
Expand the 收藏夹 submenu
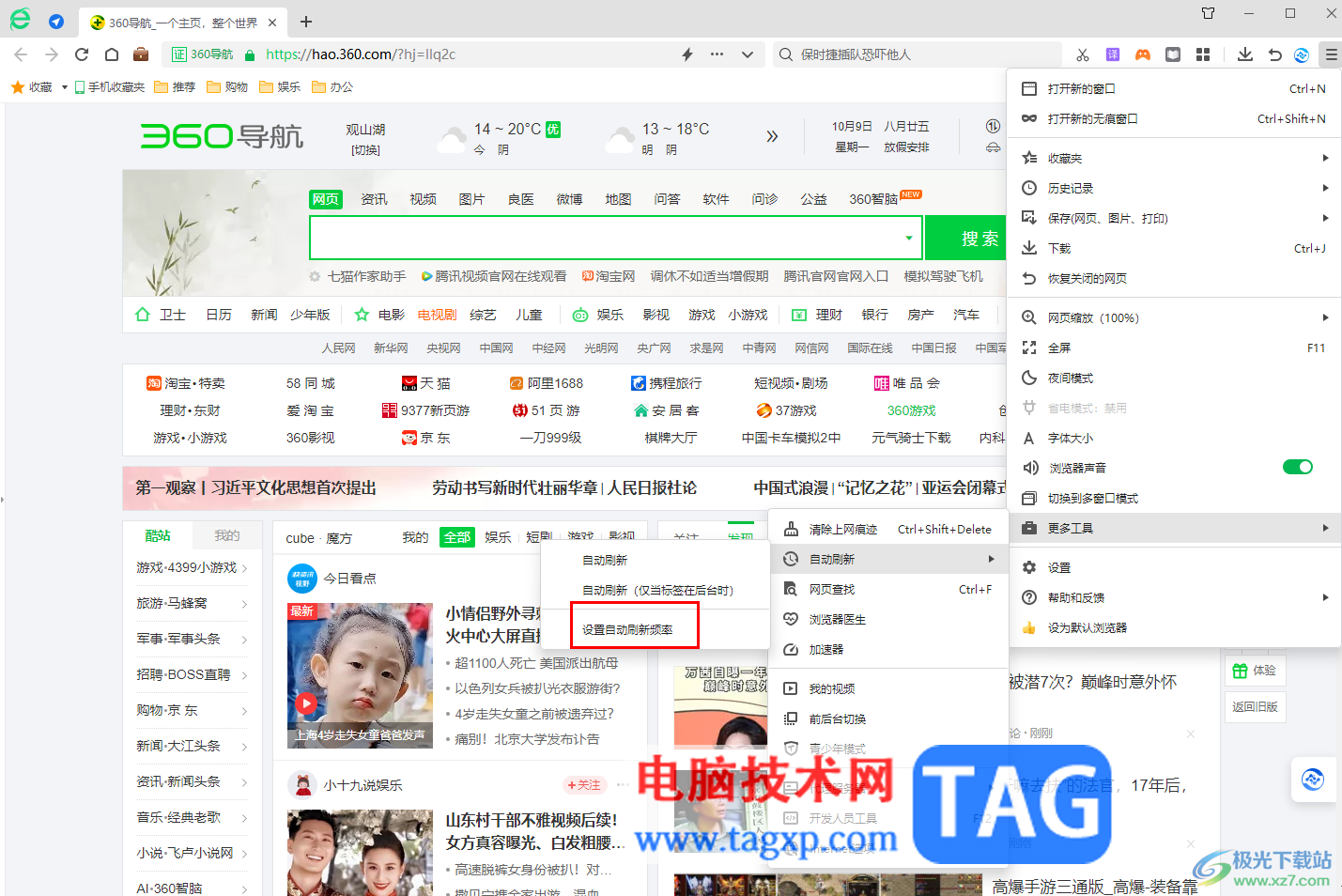[x=1325, y=158]
